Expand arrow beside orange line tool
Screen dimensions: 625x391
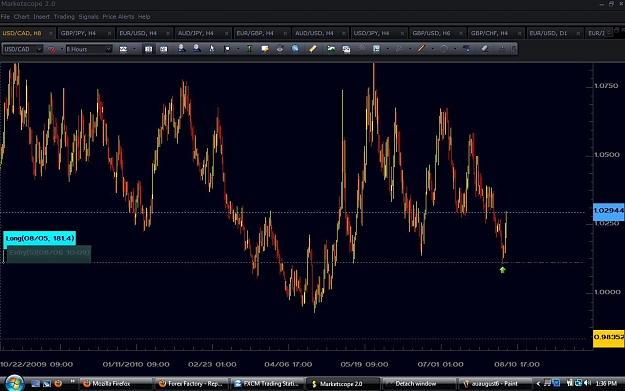[432, 49]
